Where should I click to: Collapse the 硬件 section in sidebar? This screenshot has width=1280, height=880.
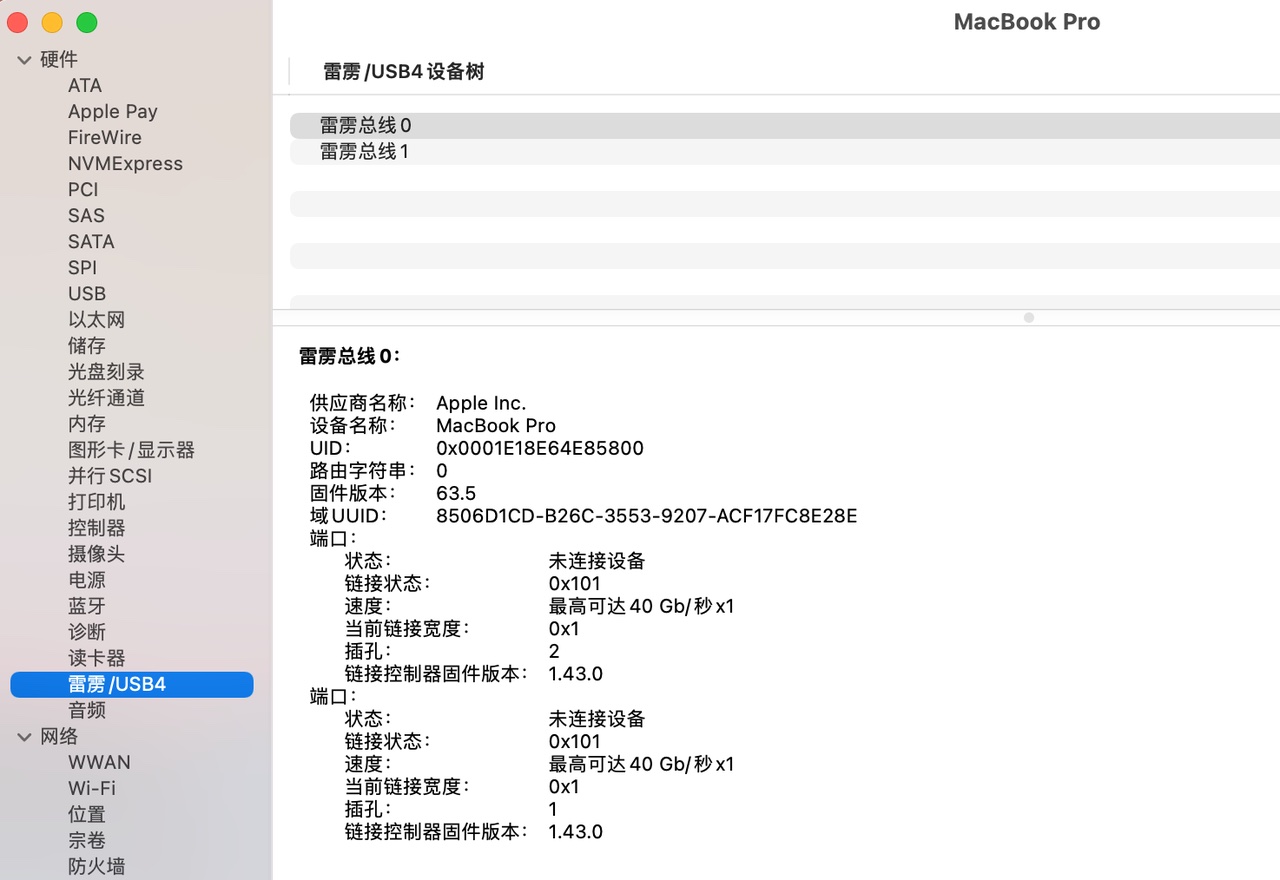24,60
